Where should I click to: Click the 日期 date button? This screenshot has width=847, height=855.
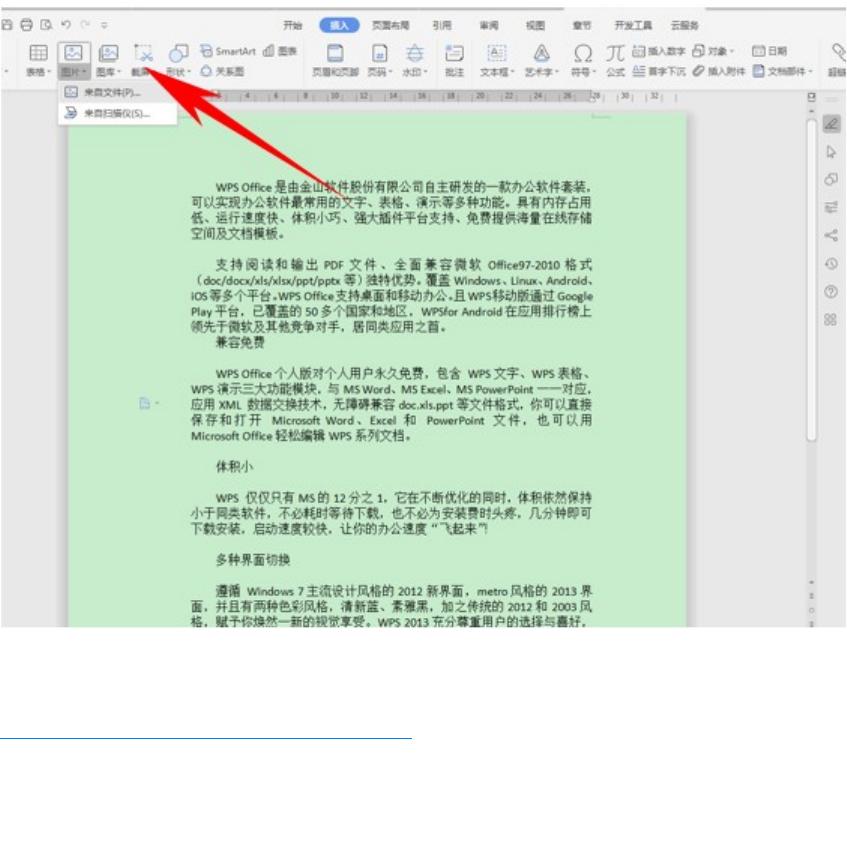770,51
